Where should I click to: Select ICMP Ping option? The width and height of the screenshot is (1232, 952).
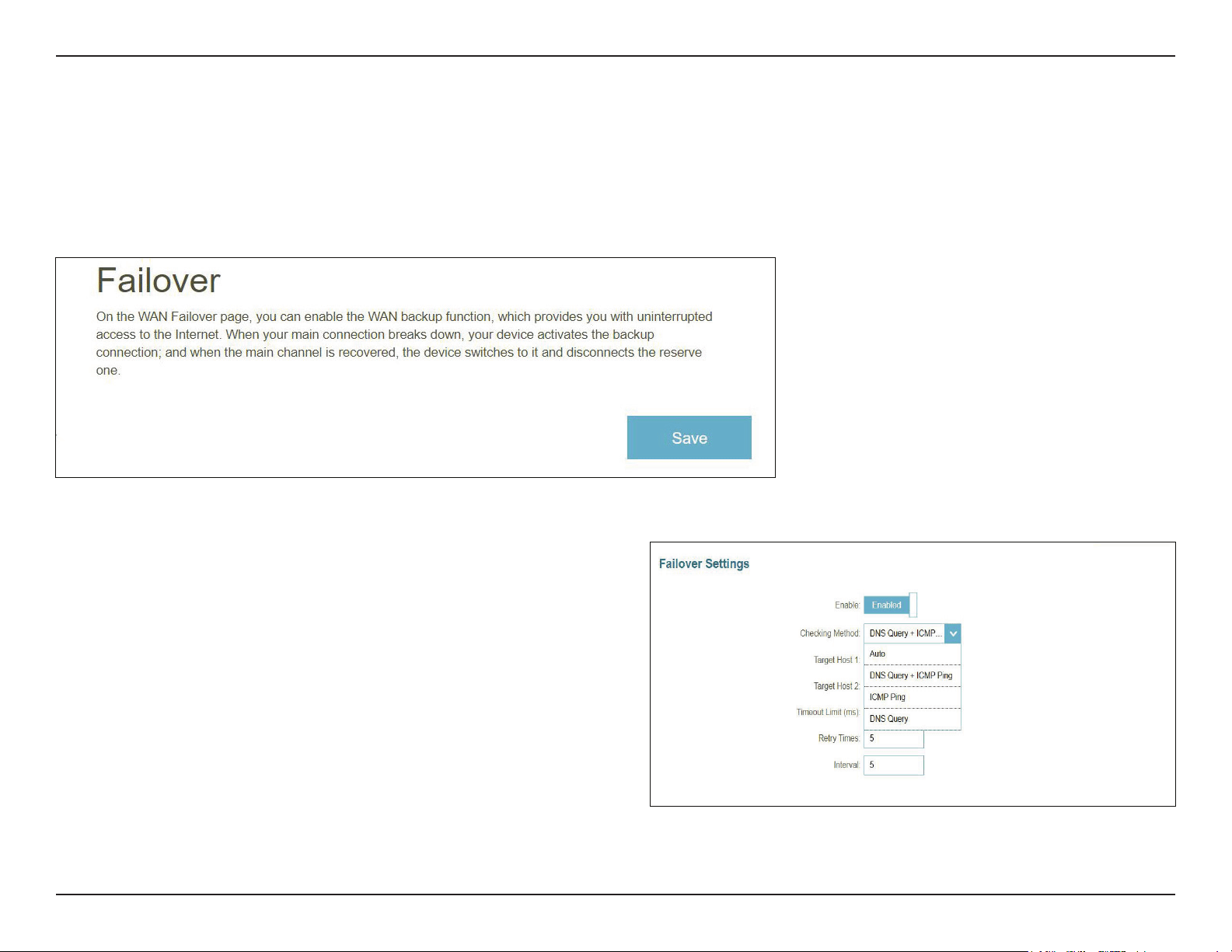point(912,697)
